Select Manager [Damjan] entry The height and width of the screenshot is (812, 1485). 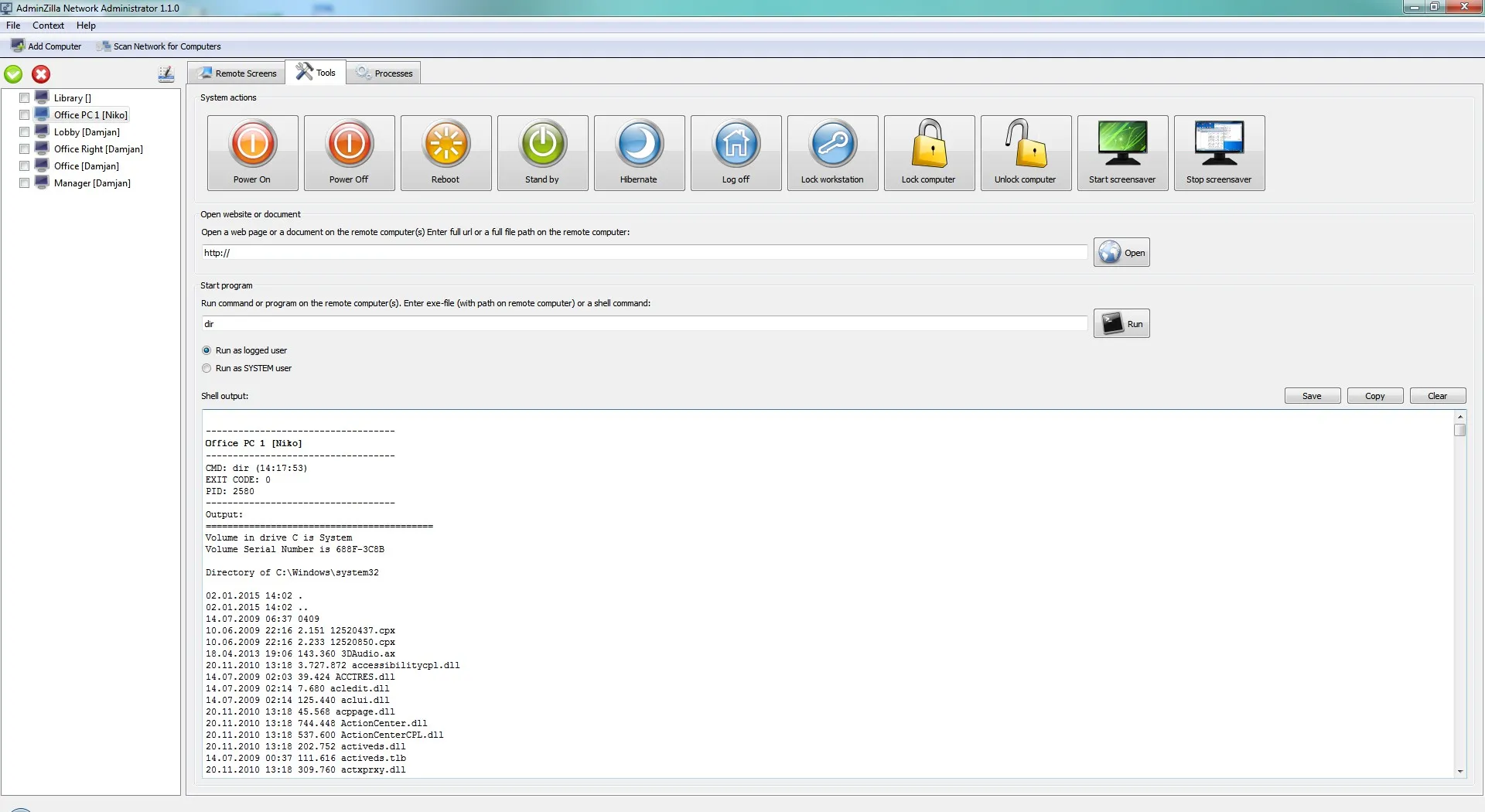click(92, 183)
